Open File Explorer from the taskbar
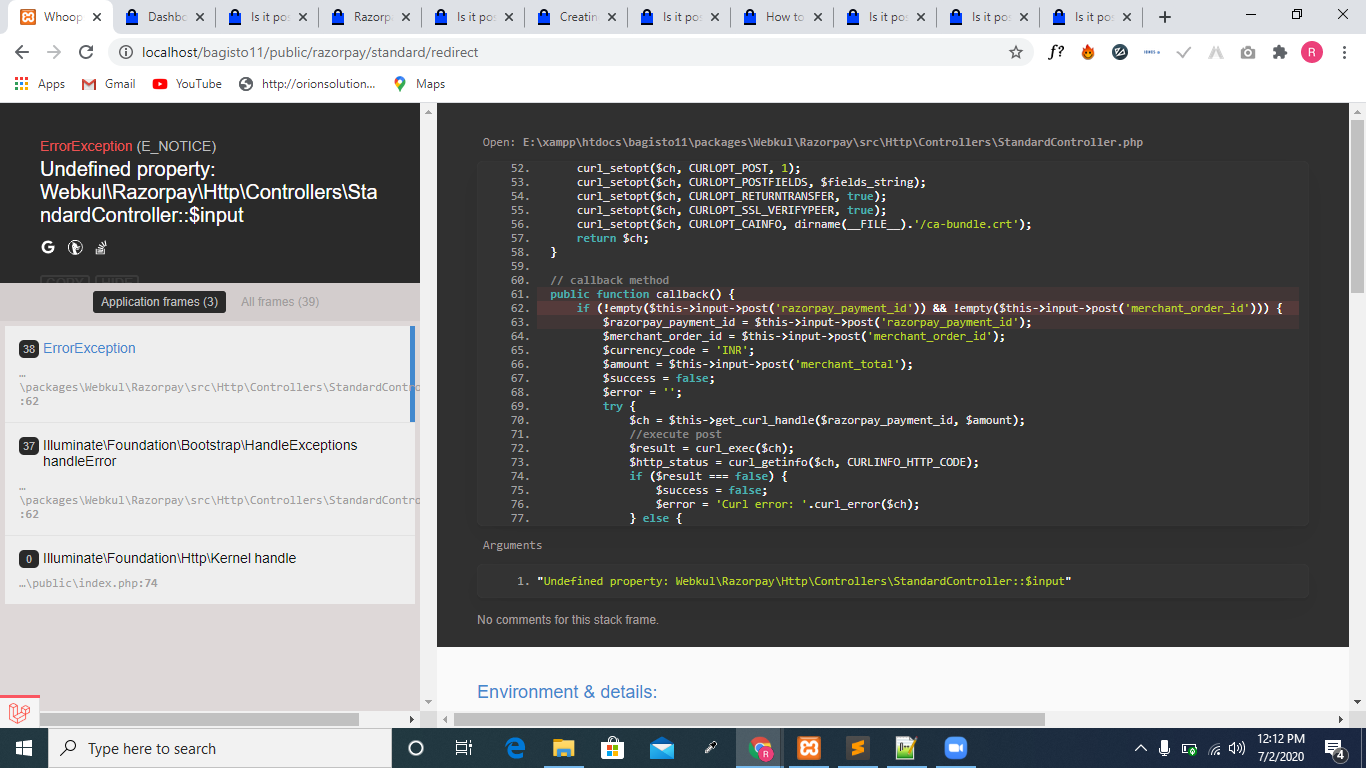Viewport: 1366px width, 768px height. [x=564, y=748]
